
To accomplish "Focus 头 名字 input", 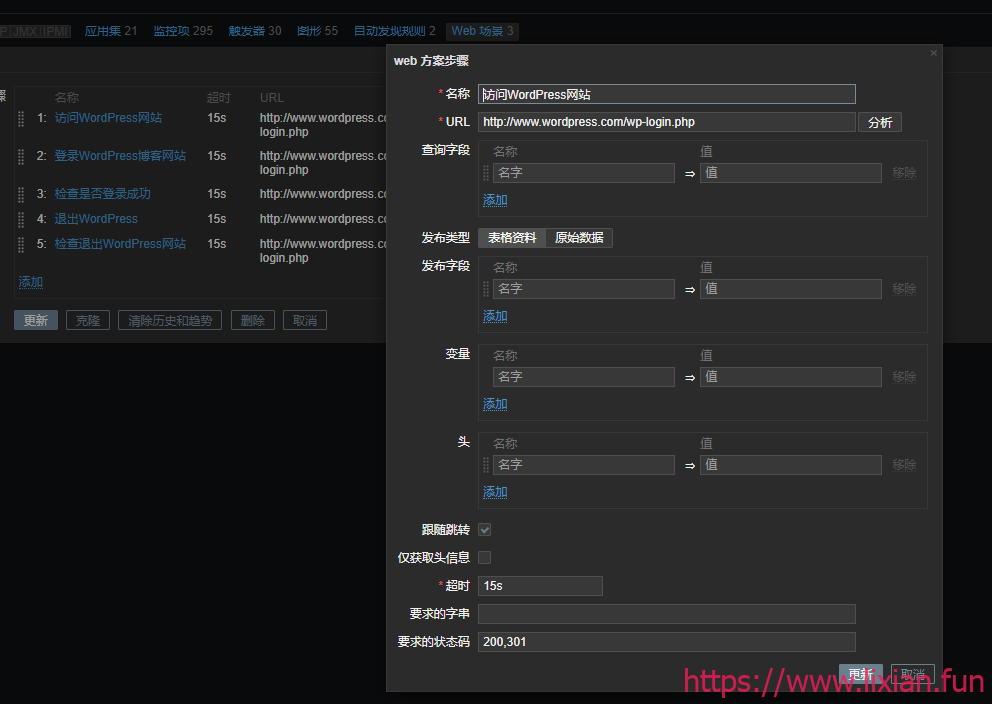I will [584, 465].
